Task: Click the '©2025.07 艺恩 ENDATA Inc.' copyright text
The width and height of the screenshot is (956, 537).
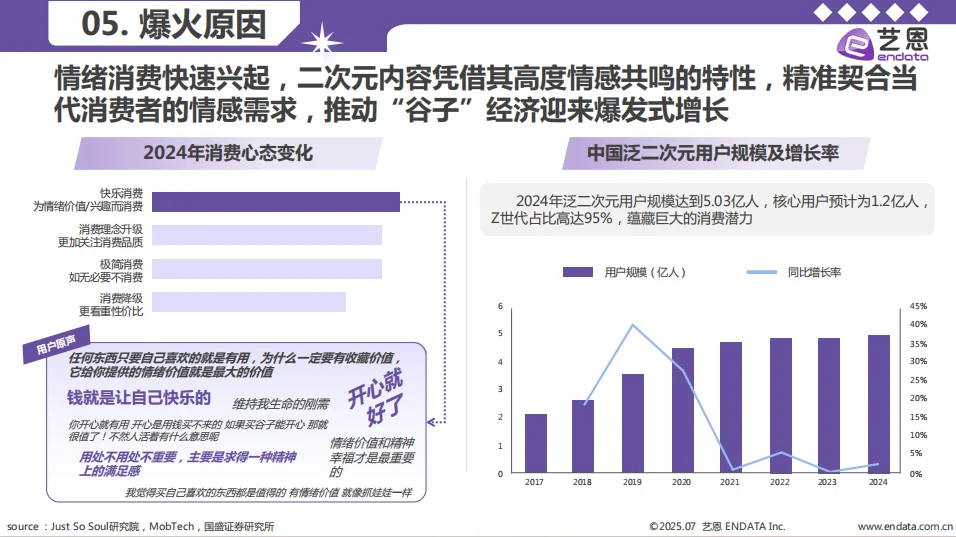Action: (717, 526)
